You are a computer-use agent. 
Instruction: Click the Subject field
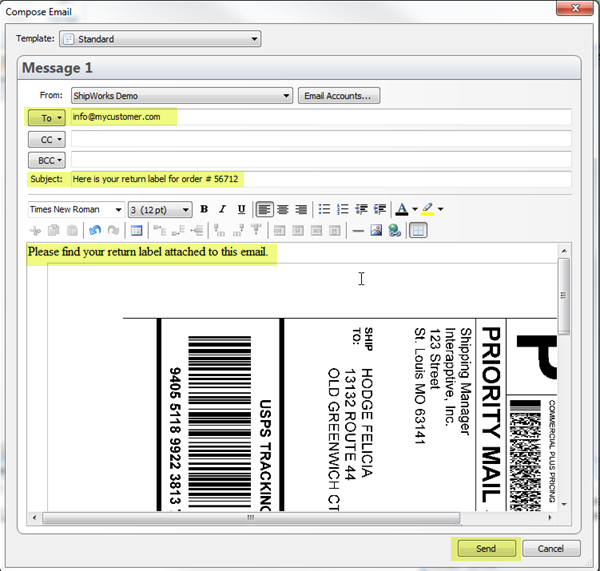pos(321,179)
